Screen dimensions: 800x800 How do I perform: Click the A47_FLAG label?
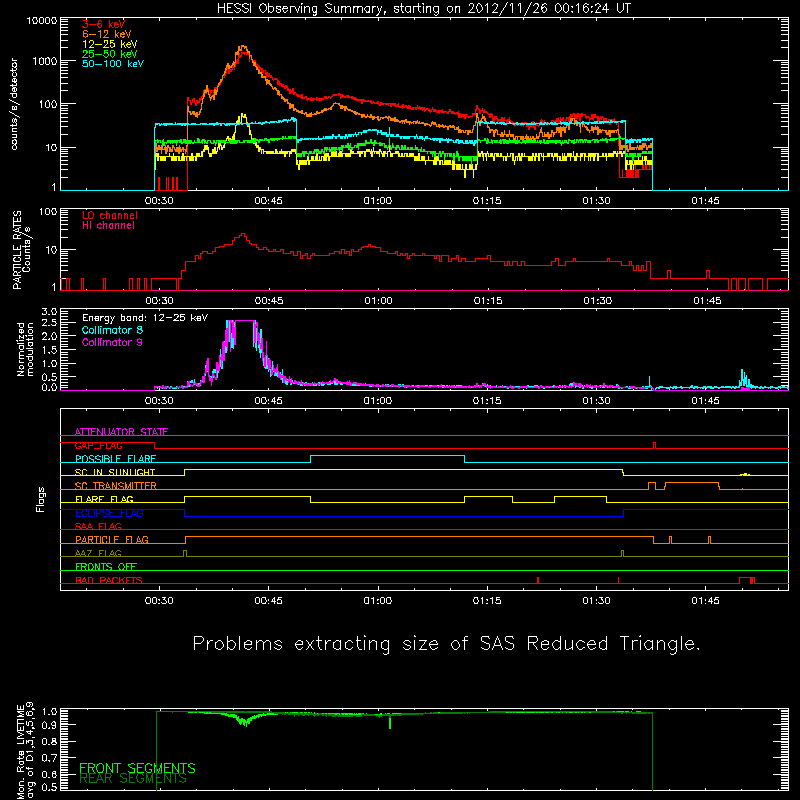[98, 553]
